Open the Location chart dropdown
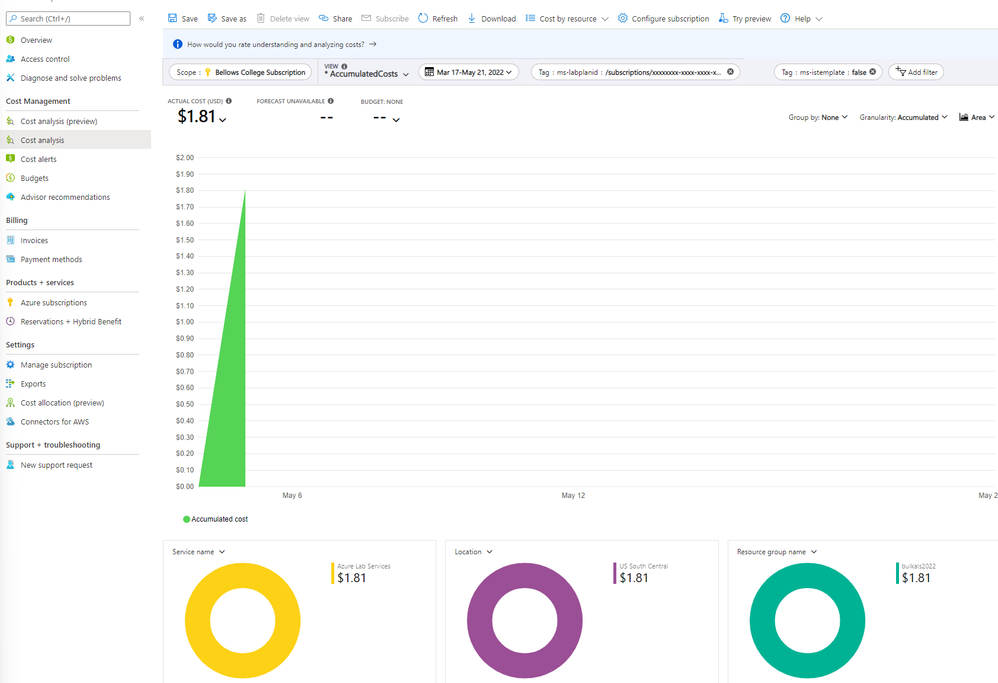Image resolution: width=998 pixels, height=683 pixels. [x=474, y=552]
